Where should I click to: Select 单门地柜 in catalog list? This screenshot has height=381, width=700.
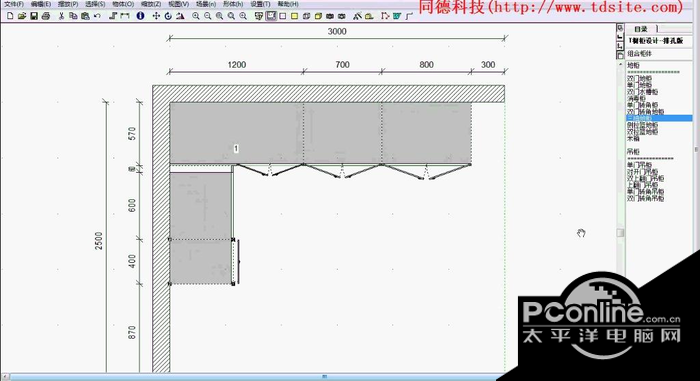[639, 85]
